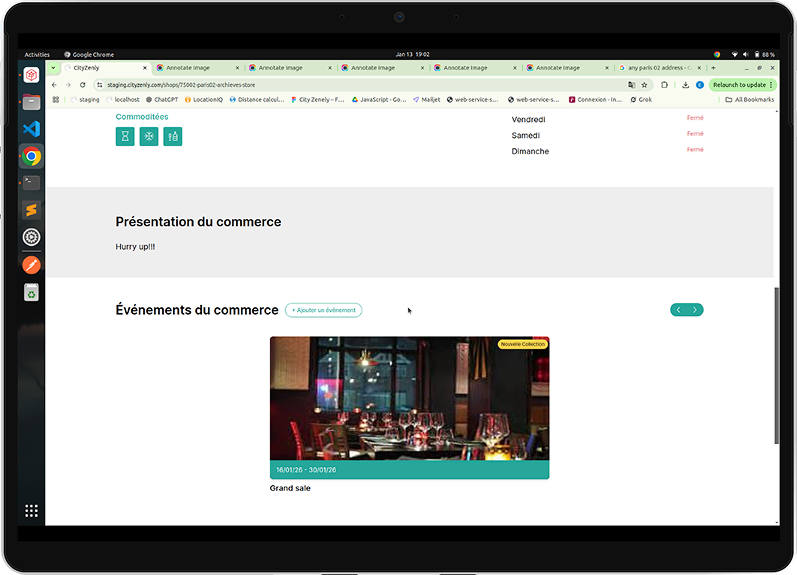
Task: Open the battery 88% indicator
Action: [x=764, y=54]
